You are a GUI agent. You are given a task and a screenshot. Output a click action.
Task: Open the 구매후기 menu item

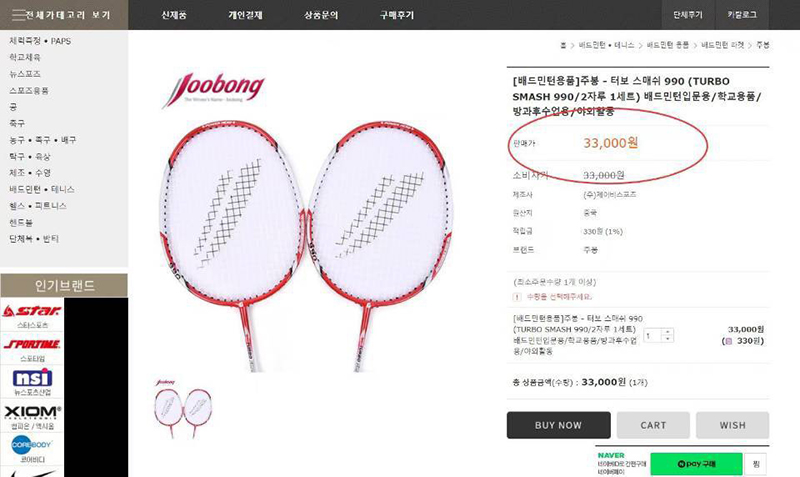tap(396, 15)
